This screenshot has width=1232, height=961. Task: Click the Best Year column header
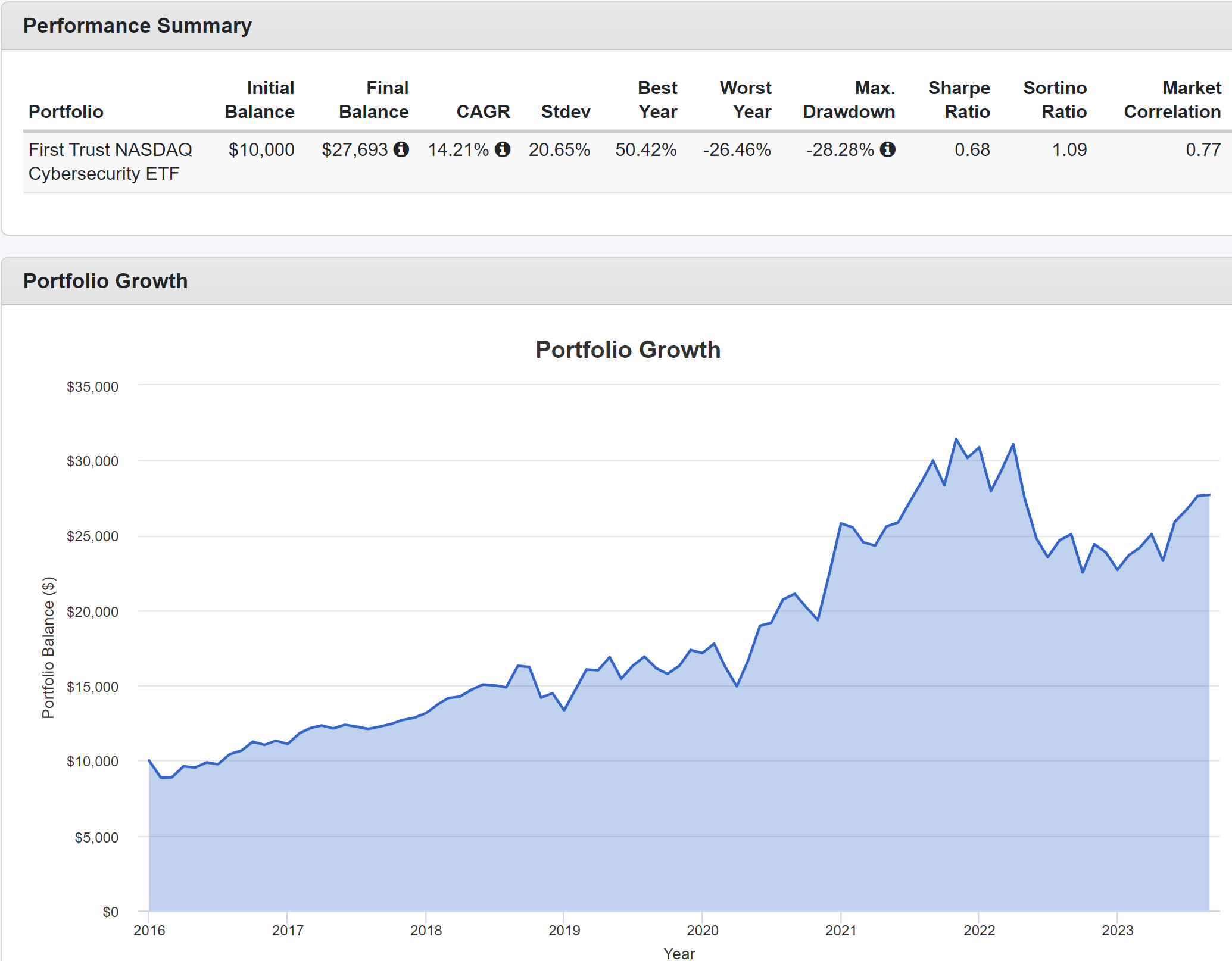tap(657, 99)
